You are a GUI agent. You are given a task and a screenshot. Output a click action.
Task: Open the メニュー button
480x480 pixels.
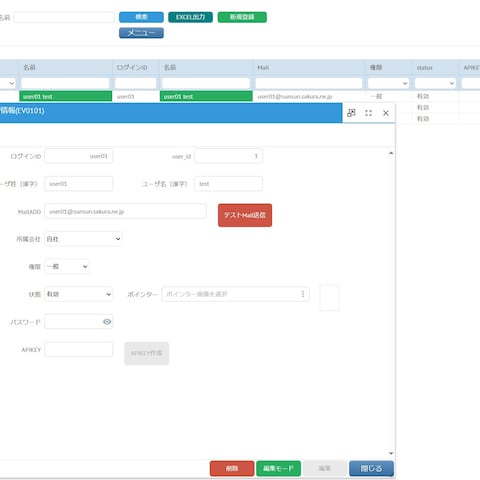click(141, 33)
